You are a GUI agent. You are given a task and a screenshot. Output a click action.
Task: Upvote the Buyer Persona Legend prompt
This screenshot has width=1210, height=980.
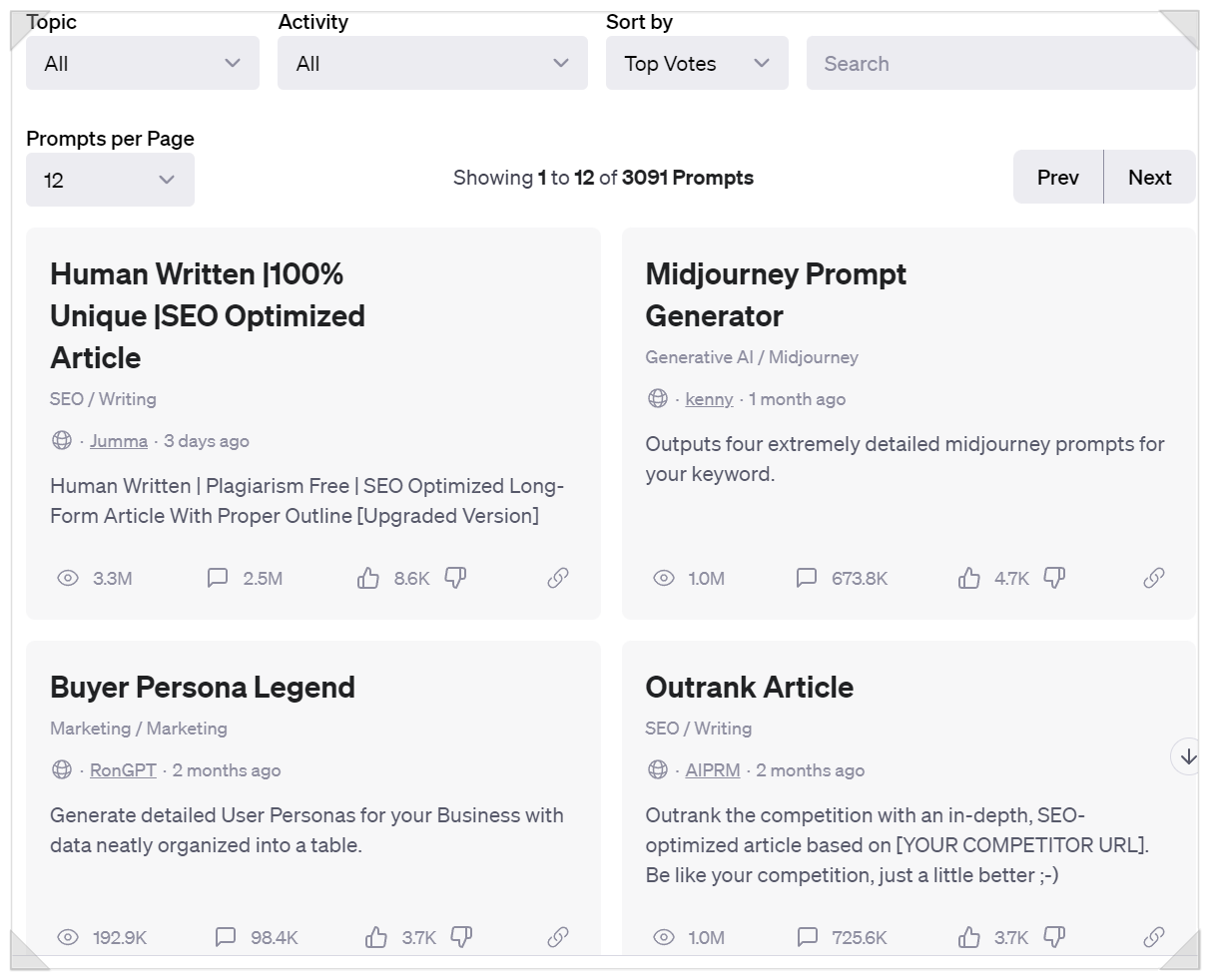pos(376,937)
